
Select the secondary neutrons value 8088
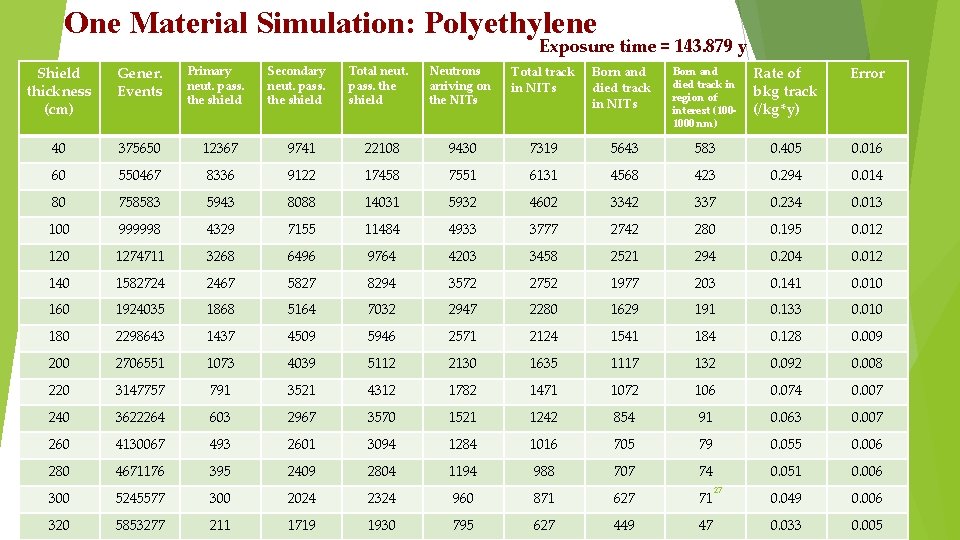301,202
